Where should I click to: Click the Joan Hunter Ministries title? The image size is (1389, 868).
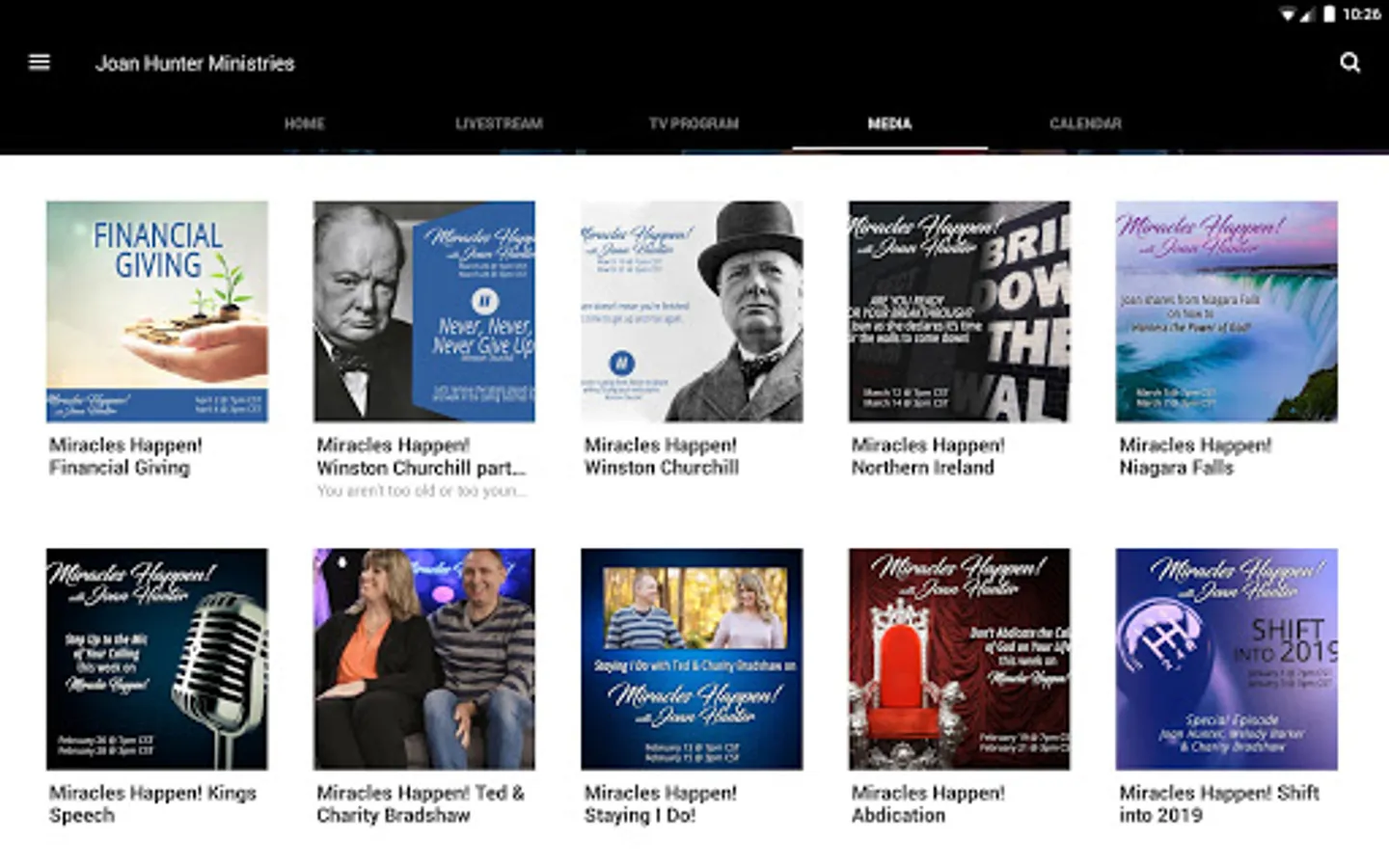[x=195, y=64]
